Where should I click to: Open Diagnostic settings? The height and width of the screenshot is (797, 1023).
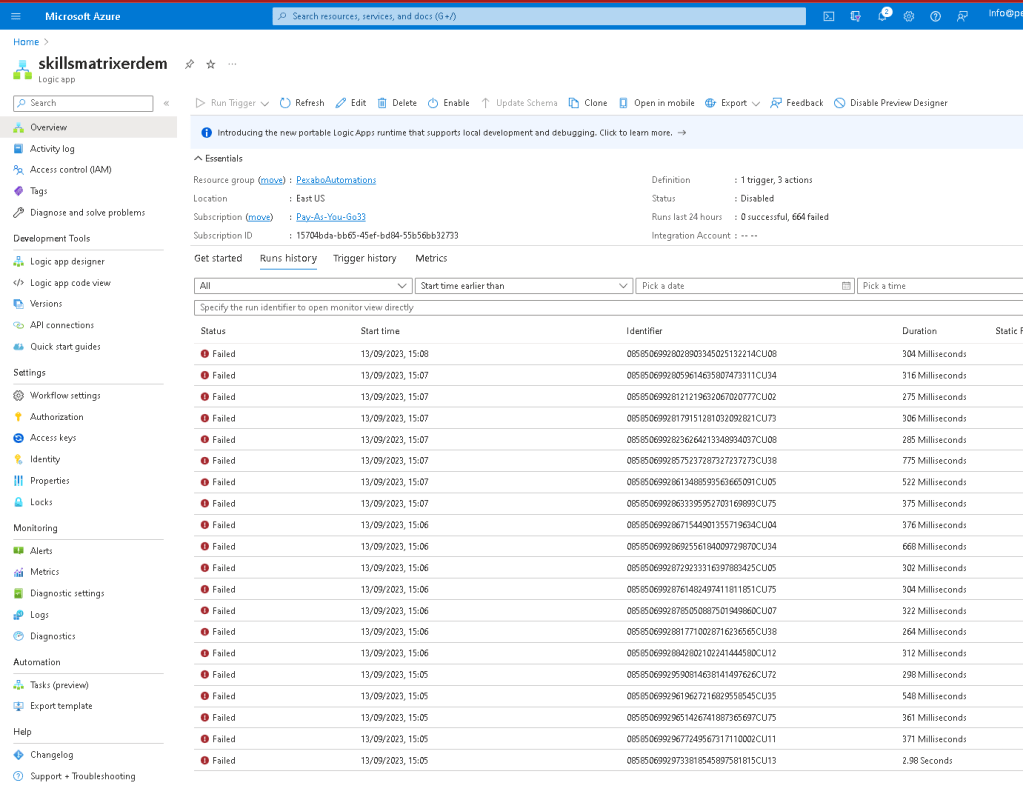tap(67, 594)
